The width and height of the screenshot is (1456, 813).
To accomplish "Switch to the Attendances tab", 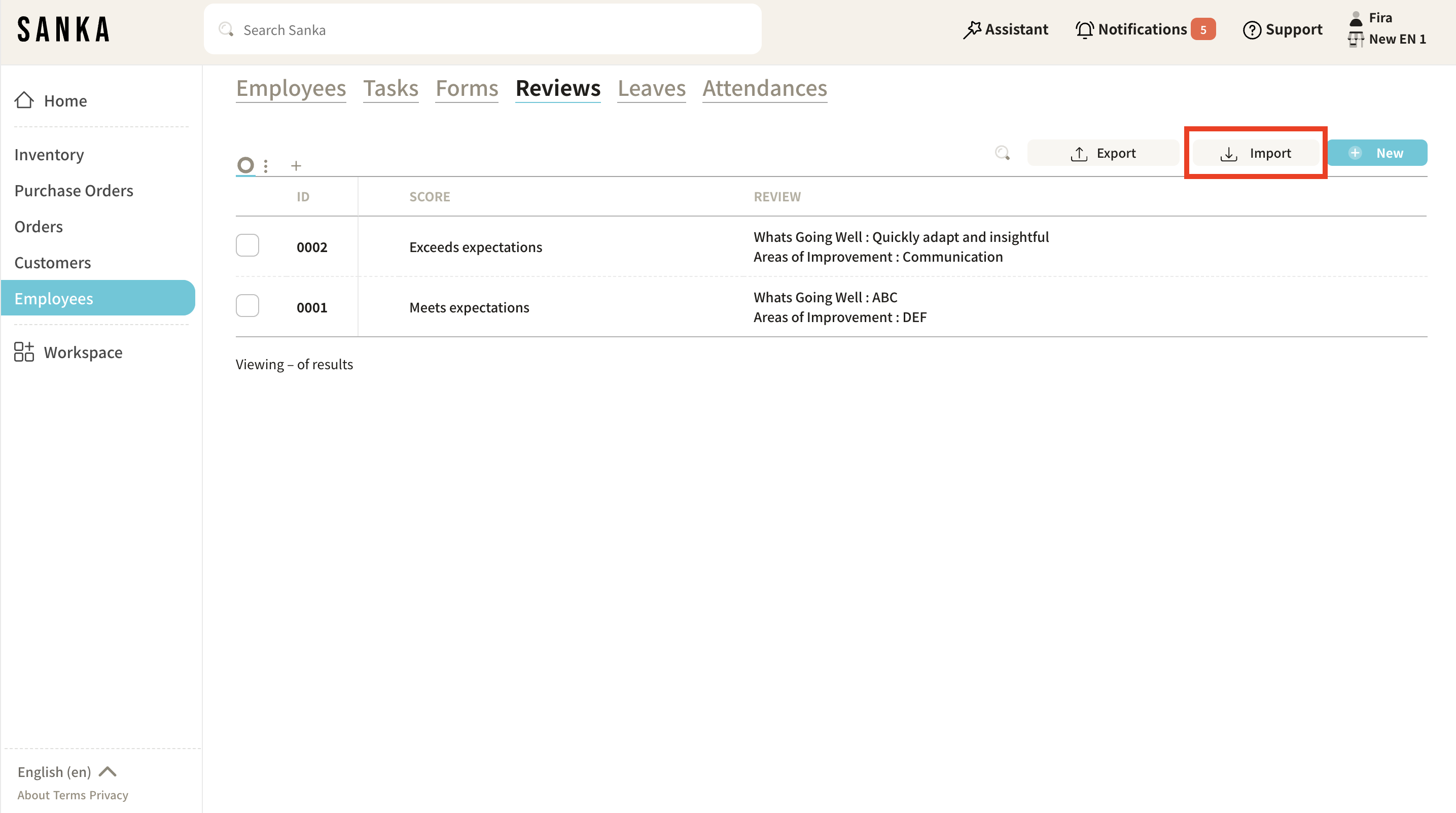I will [x=764, y=88].
